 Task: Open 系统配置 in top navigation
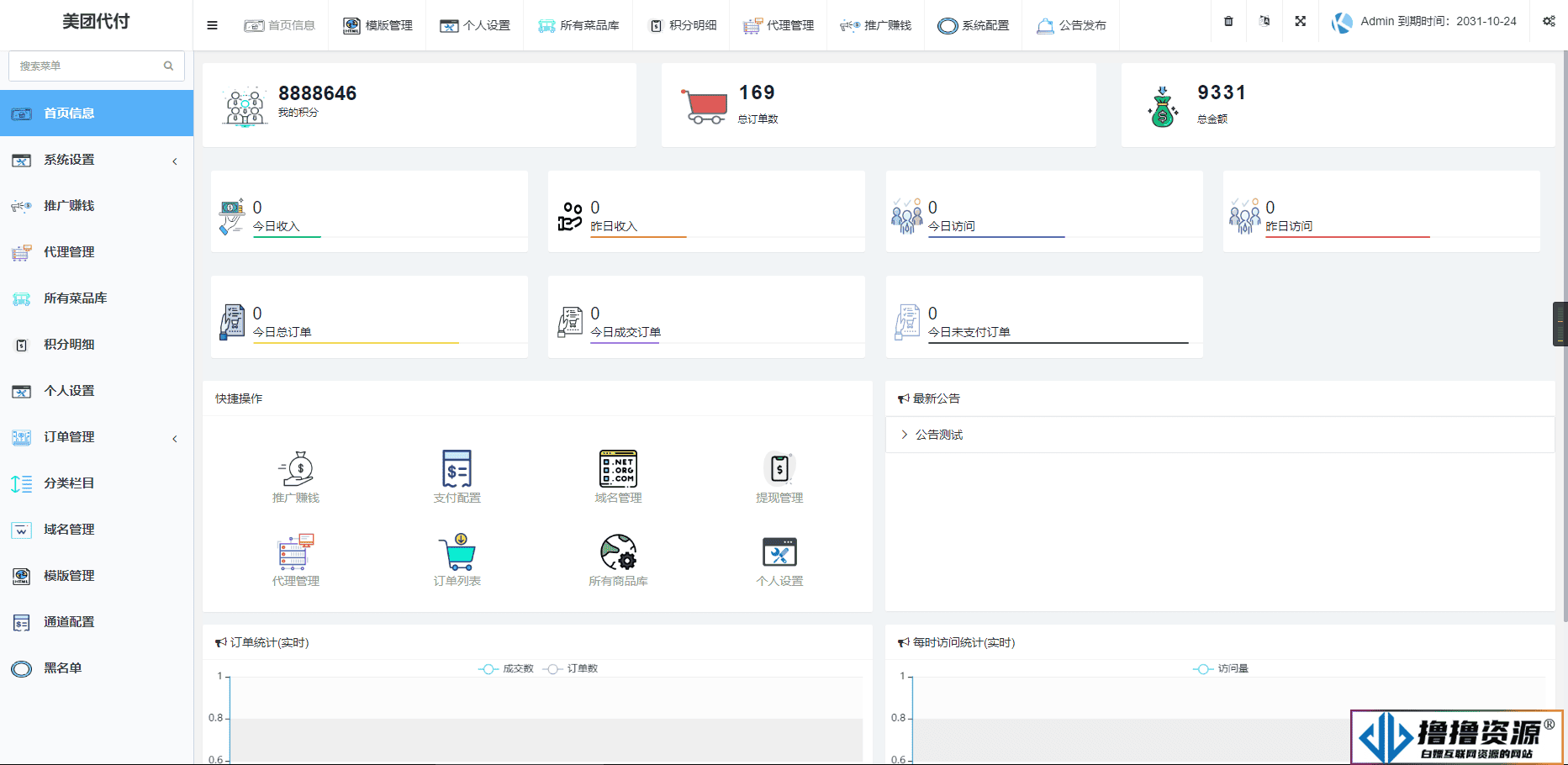973,25
